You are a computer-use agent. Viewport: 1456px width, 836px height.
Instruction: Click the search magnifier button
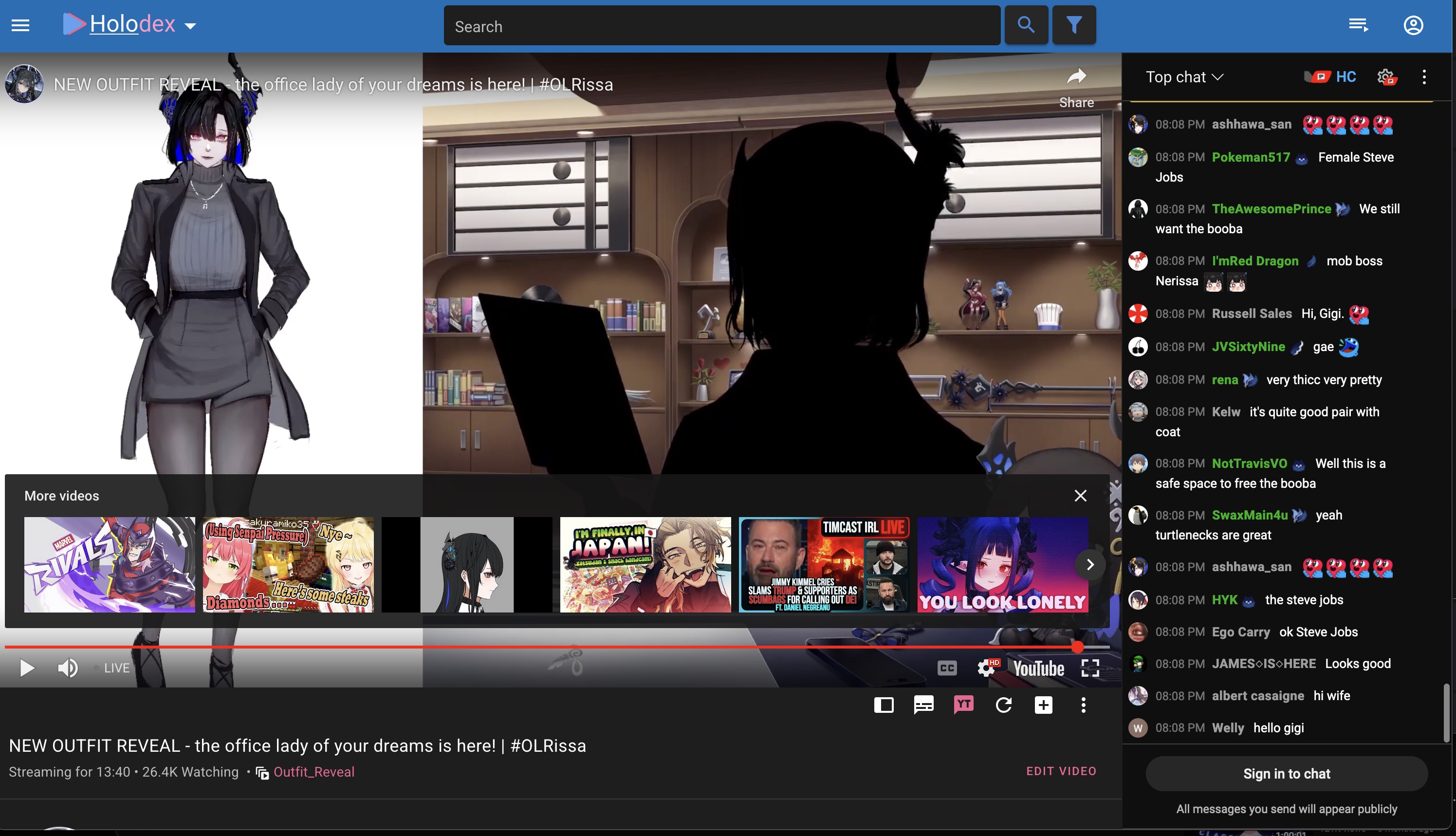pyautogui.click(x=1026, y=25)
